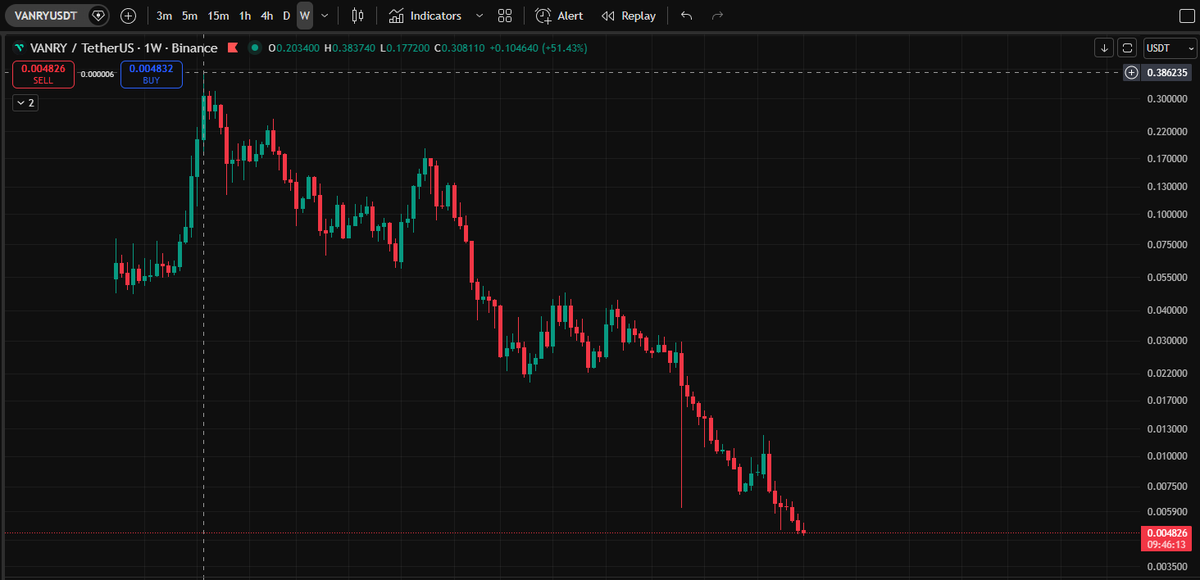Click the H0.383740 high value in the legend
This screenshot has width=1200, height=580.
coord(349,48)
